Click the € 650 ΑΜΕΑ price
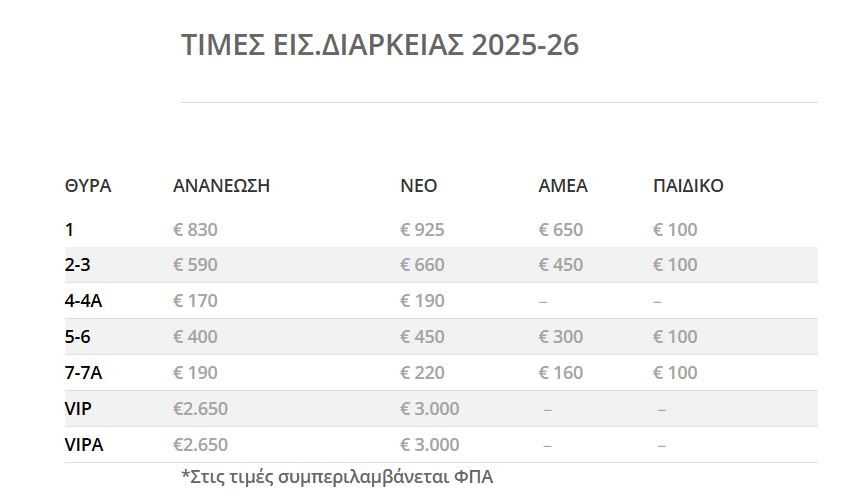Viewport: 855px width, 494px height. tap(561, 230)
